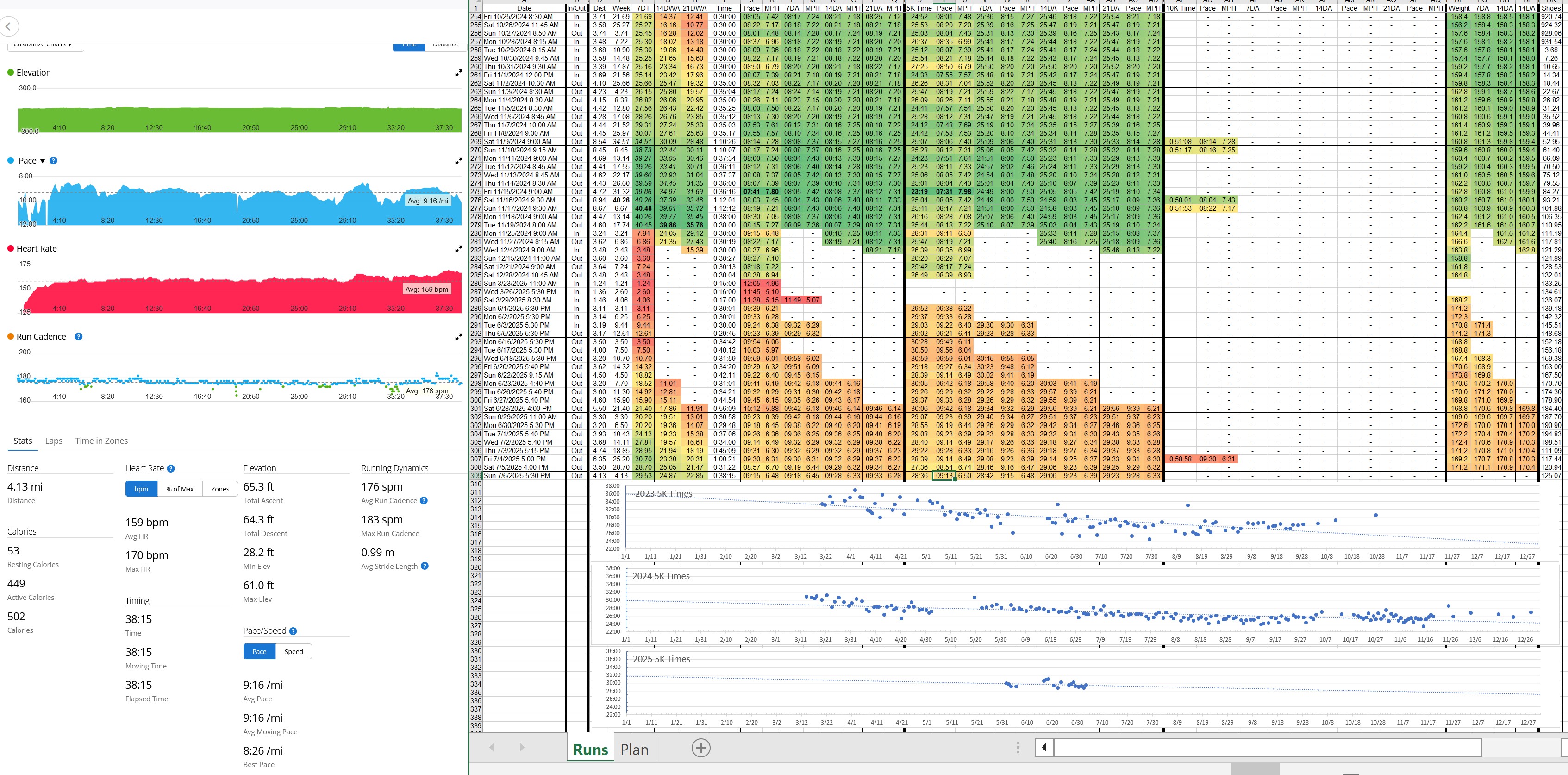
Task: Click the '183 spm' Max Run Cadence value
Action: pos(381,520)
